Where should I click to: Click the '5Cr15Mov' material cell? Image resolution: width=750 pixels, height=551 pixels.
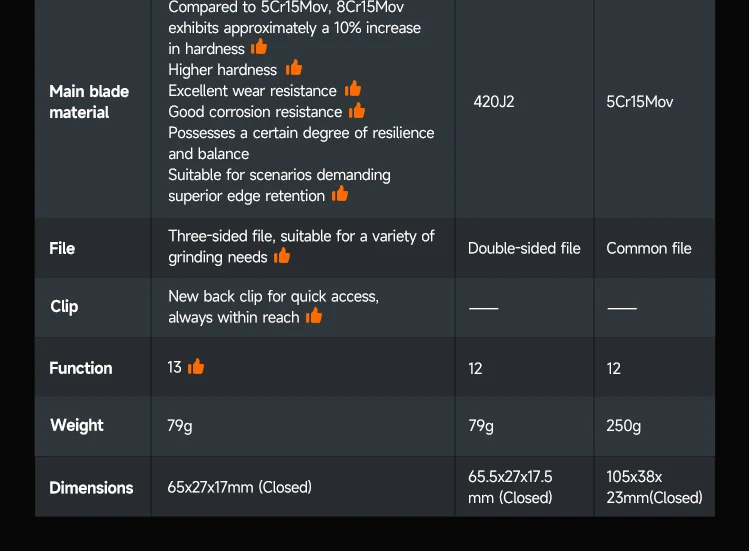tap(640, 102)
